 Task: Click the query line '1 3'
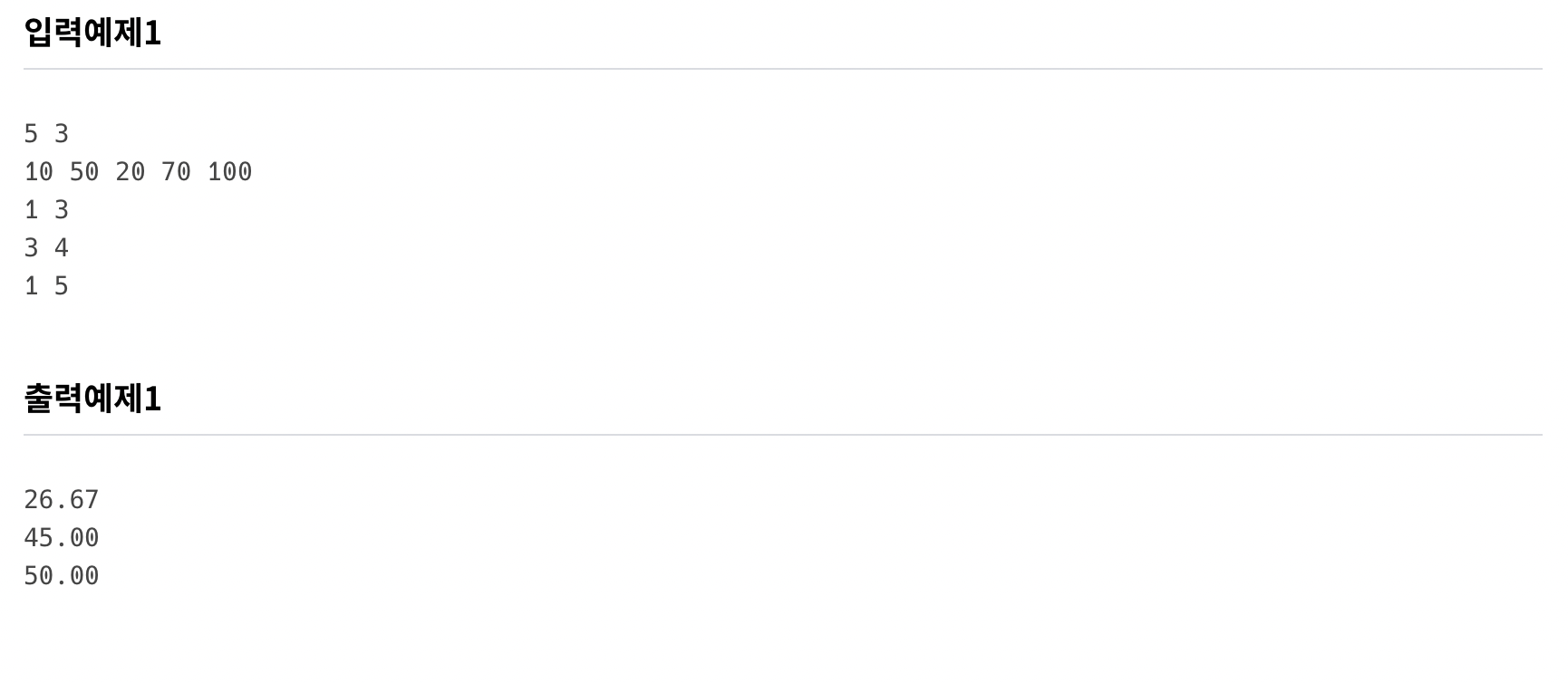tap(46, 210)
